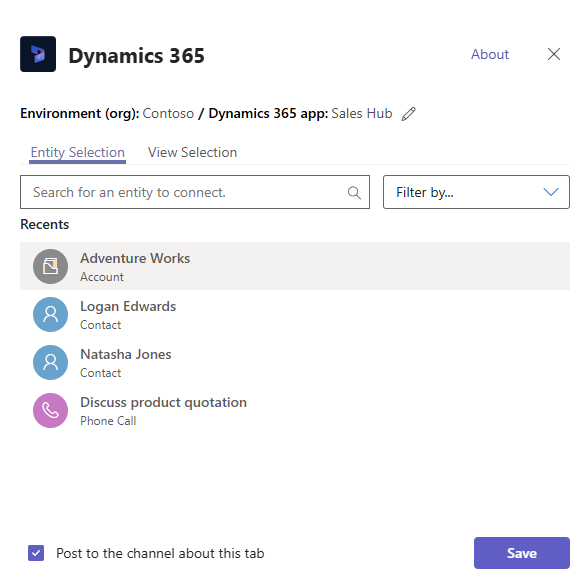Close the Dynamics 365 dialog

click(x=553, y=54)
